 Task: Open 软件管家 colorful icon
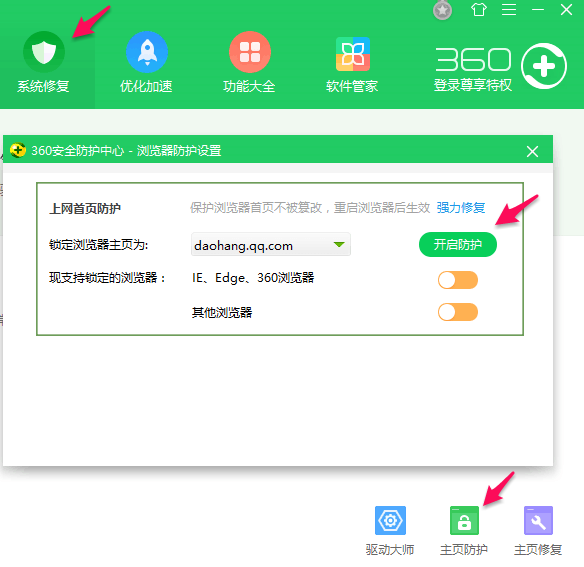click(353, 54)
